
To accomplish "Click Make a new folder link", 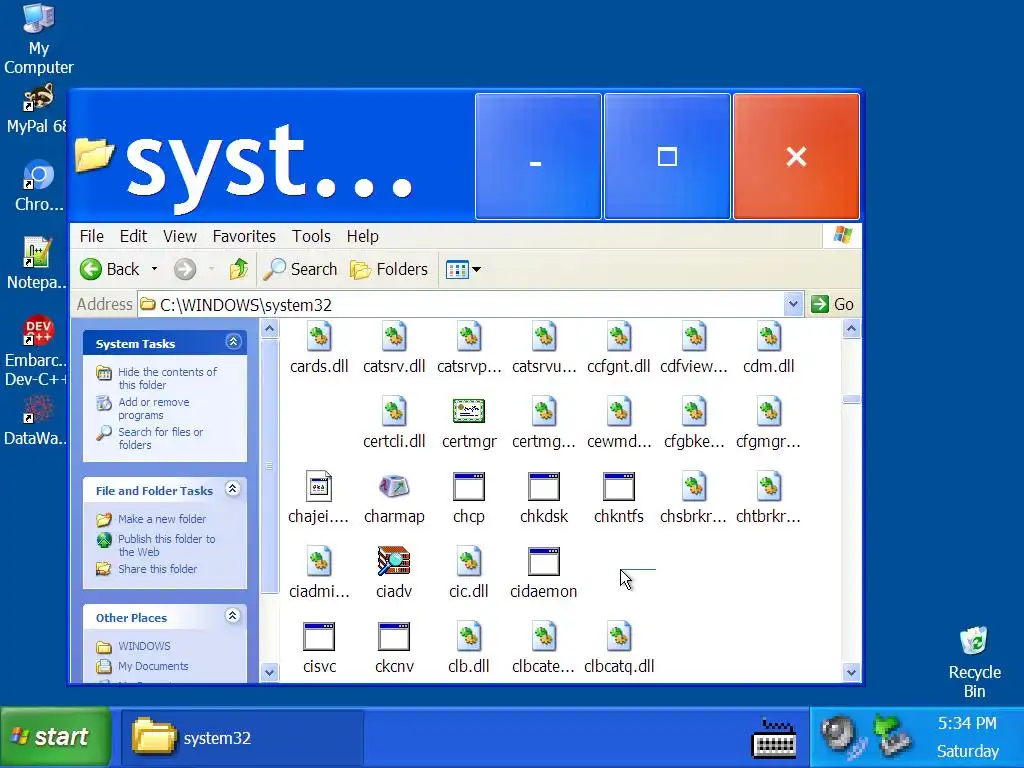I will [162, 519].
